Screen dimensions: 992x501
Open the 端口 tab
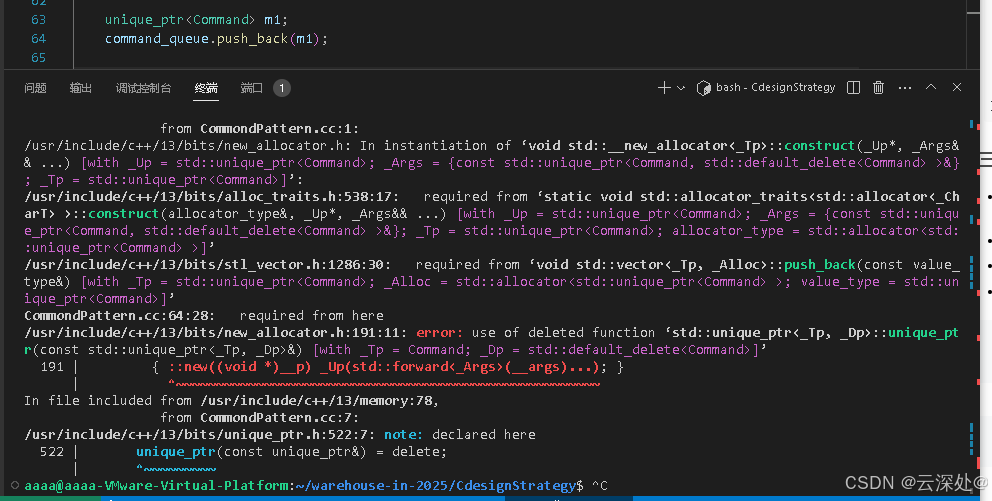[x=251, y=88]
